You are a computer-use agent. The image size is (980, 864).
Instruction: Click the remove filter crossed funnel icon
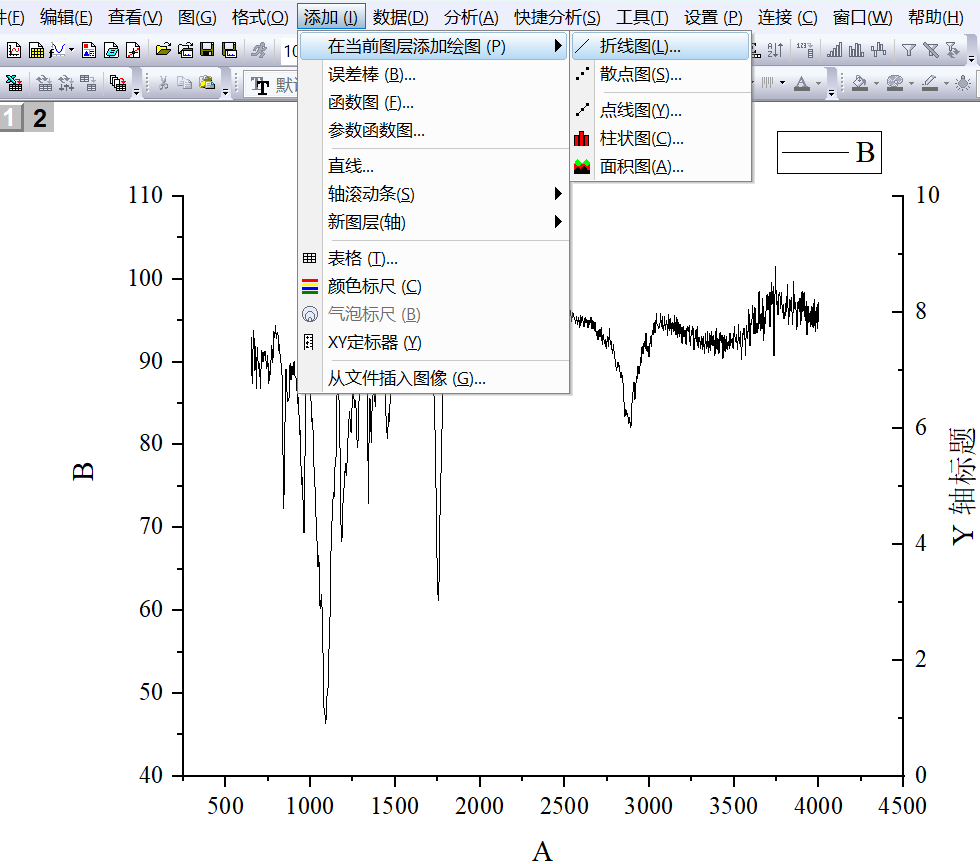(930, 50)
